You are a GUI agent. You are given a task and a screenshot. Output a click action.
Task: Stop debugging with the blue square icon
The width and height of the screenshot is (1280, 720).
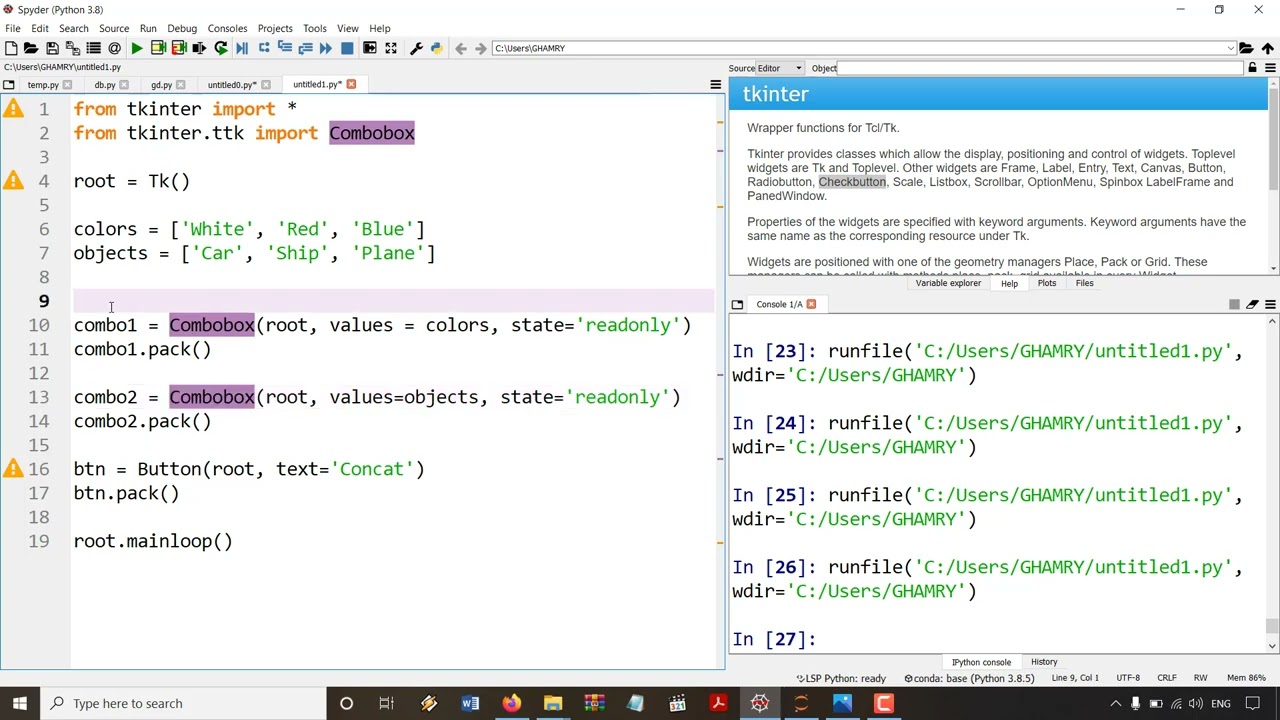click(347, 48)
